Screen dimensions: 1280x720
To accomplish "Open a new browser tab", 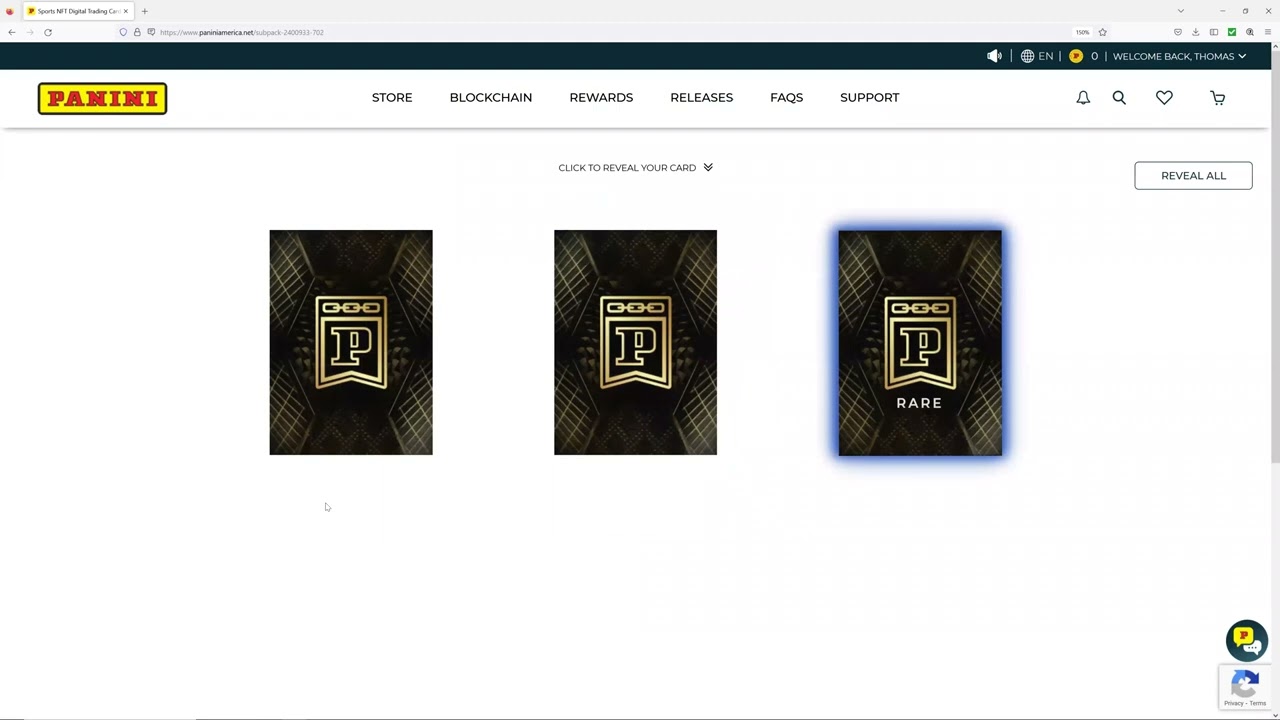I will coord(144,11).
